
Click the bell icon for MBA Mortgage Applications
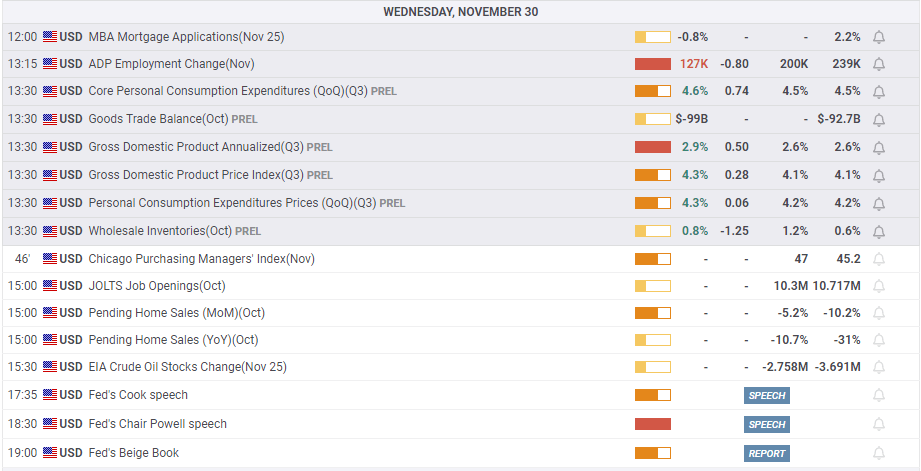coord(879,37)
